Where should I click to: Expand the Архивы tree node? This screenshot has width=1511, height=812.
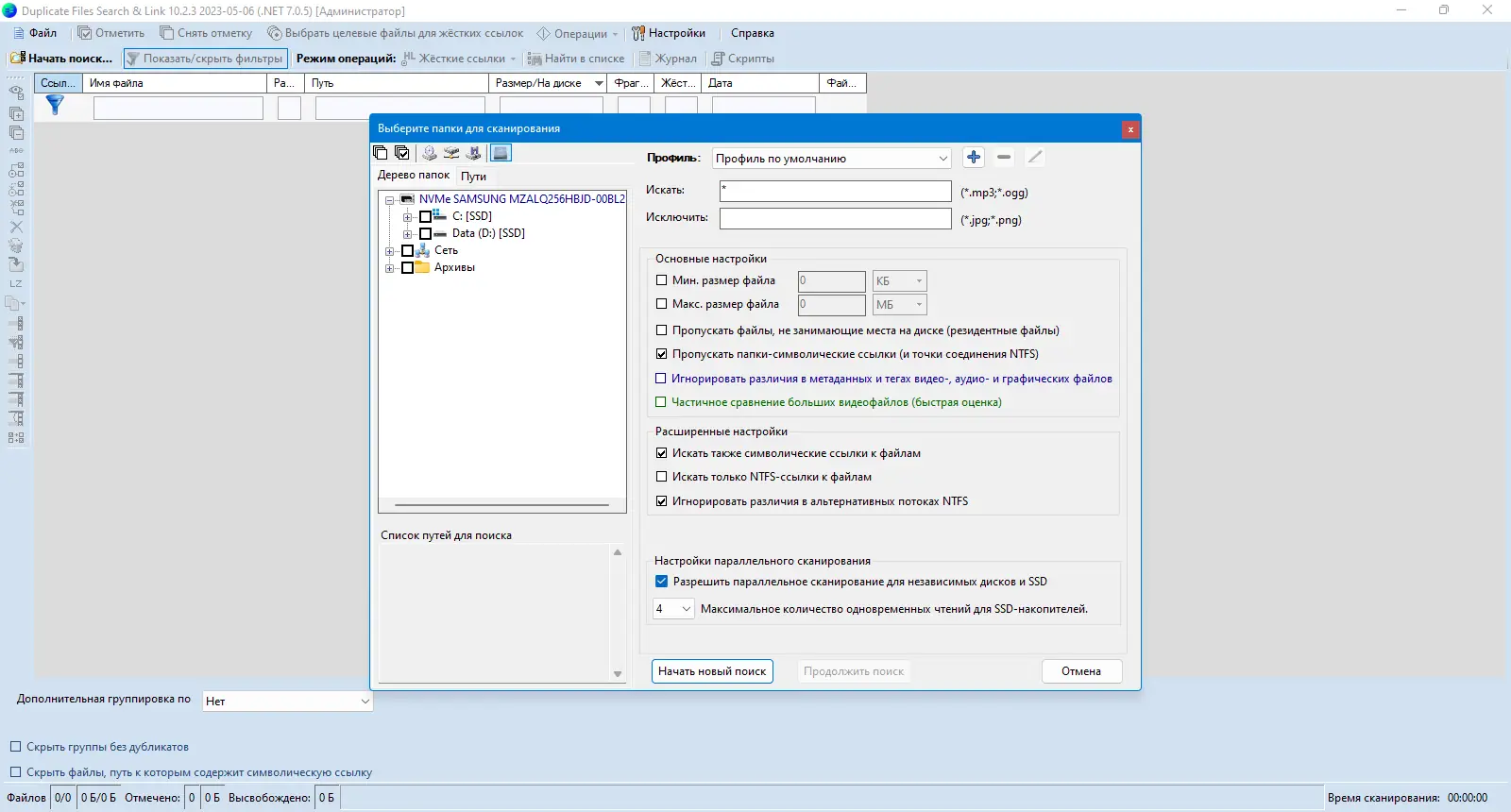tap(389, 268)
